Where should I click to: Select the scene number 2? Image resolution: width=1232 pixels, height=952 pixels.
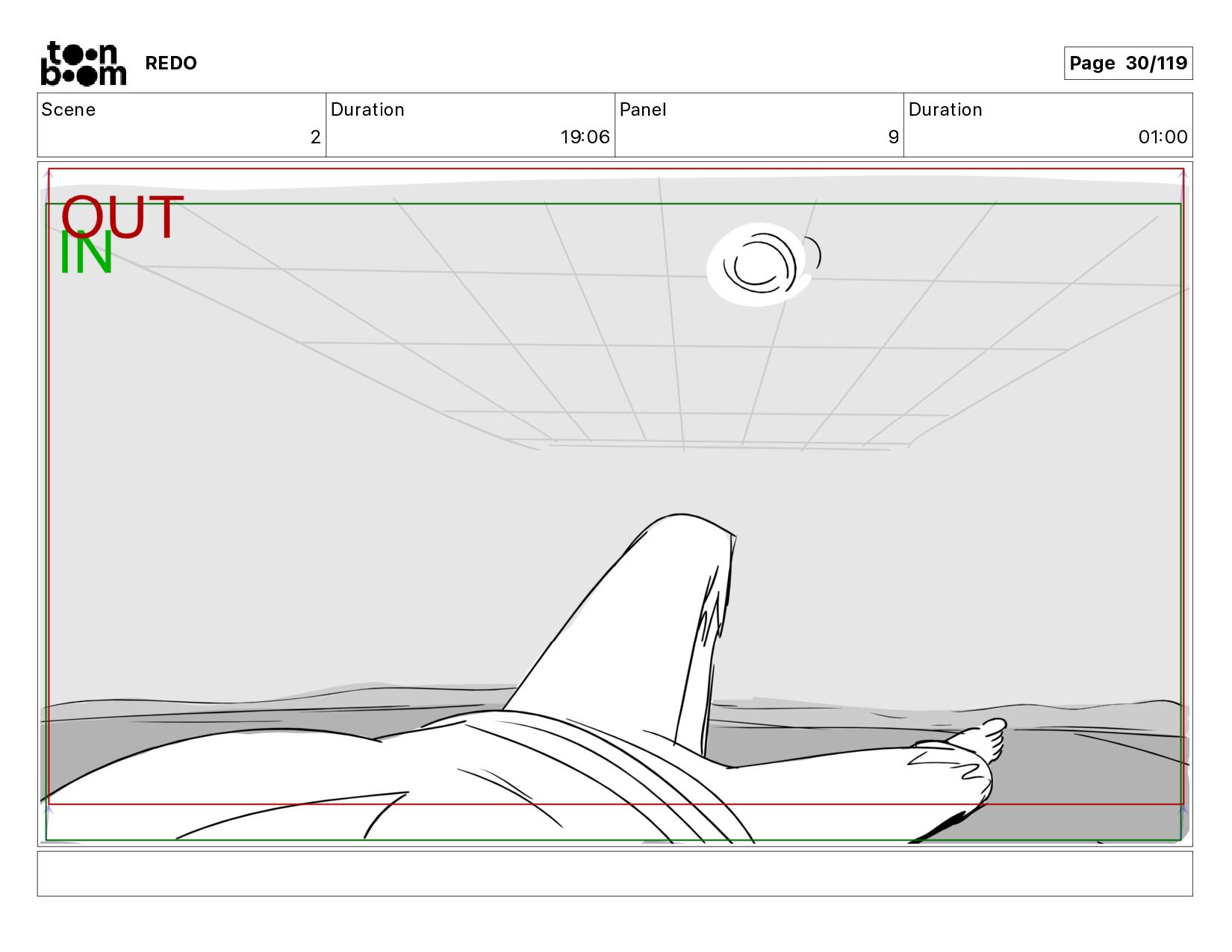315,137
